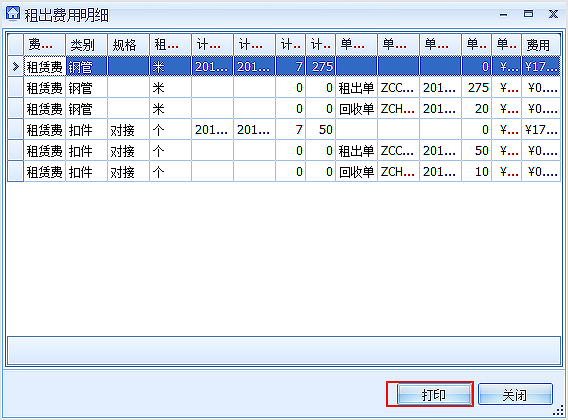Click the cell showing 50 in the fifth row
The image size is (568, 420).
click(x=476, y=151)
